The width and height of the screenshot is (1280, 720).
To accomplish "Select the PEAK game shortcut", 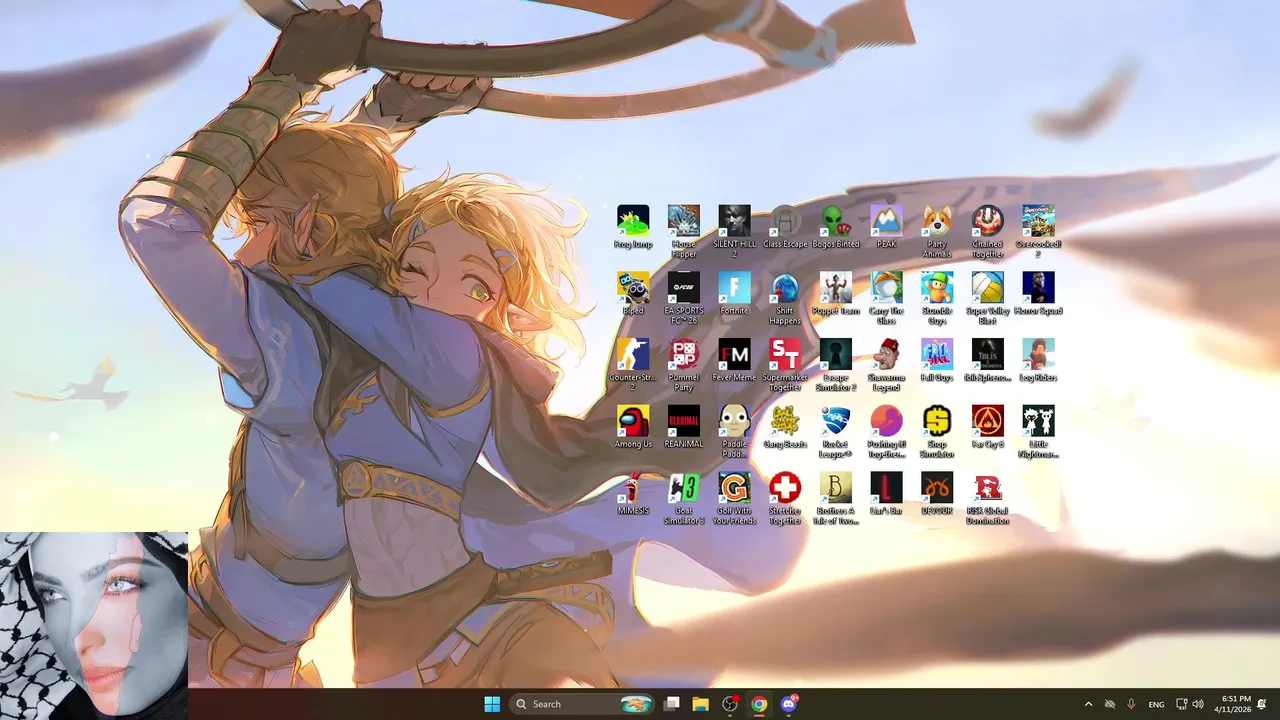I will (887, 227).
